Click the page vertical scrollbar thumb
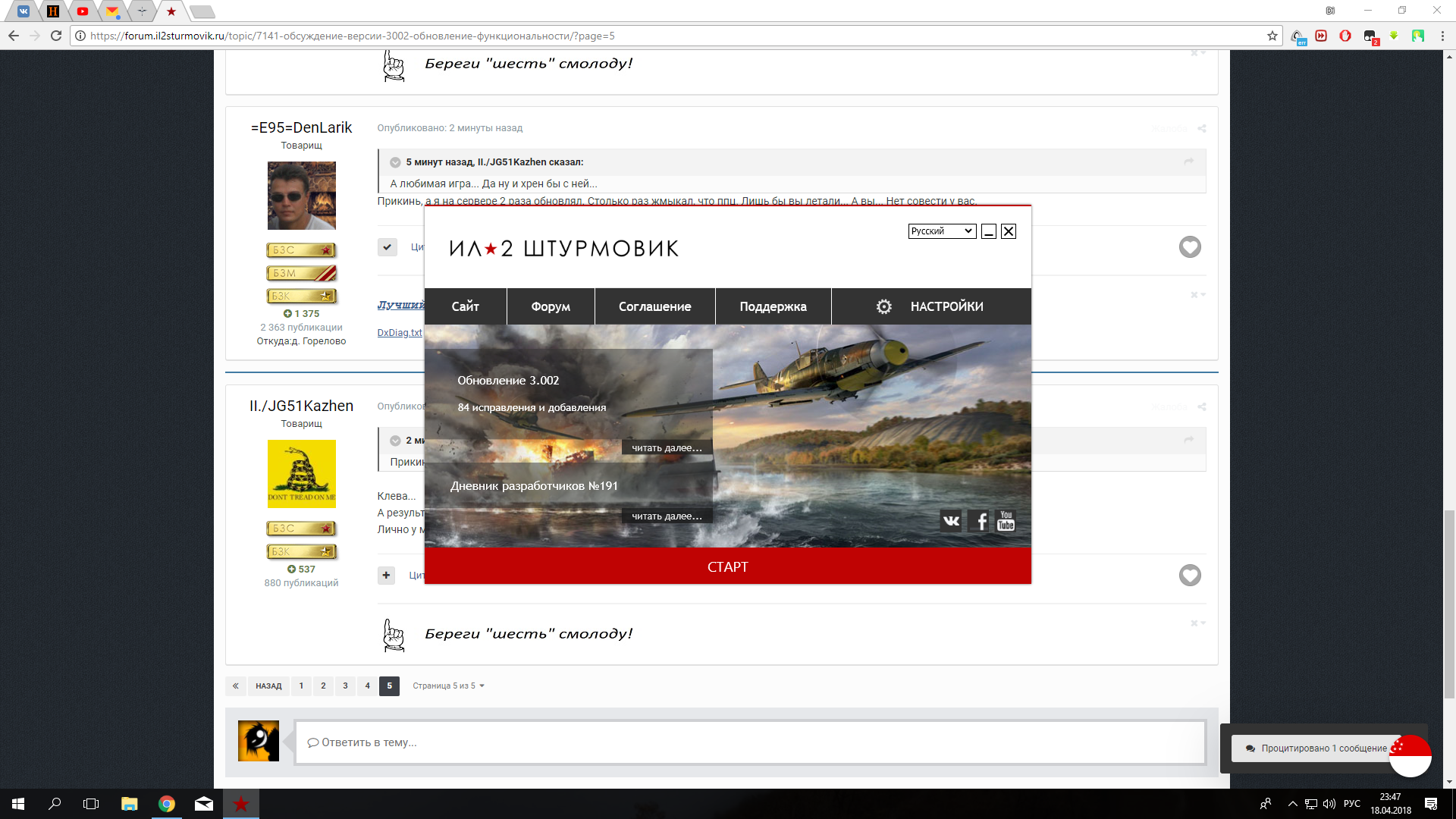Image resolution: width=1456 pixels, height=819 pixels. point(1449,603)
